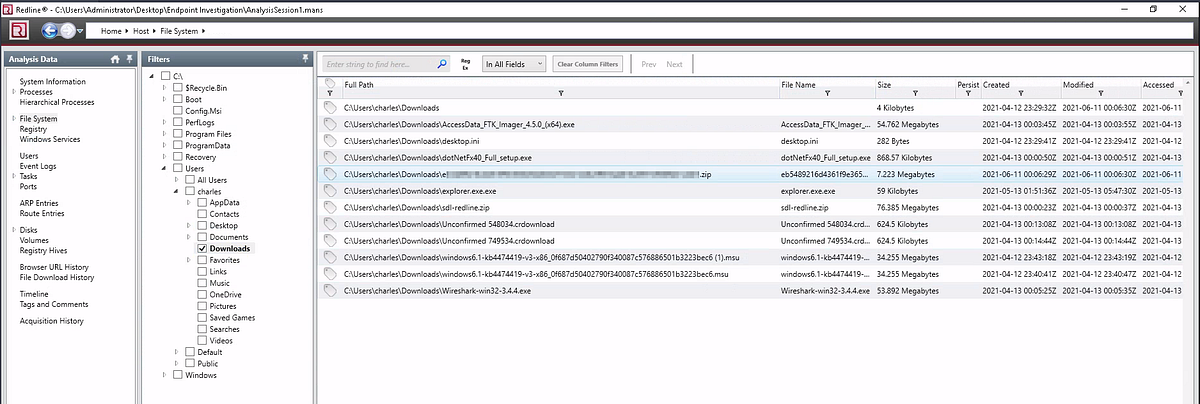Expand the AppData tree node
Image resolution: width=1200 pixels, height=404 pixels.
pyautogui.click(x=189, y=202)
